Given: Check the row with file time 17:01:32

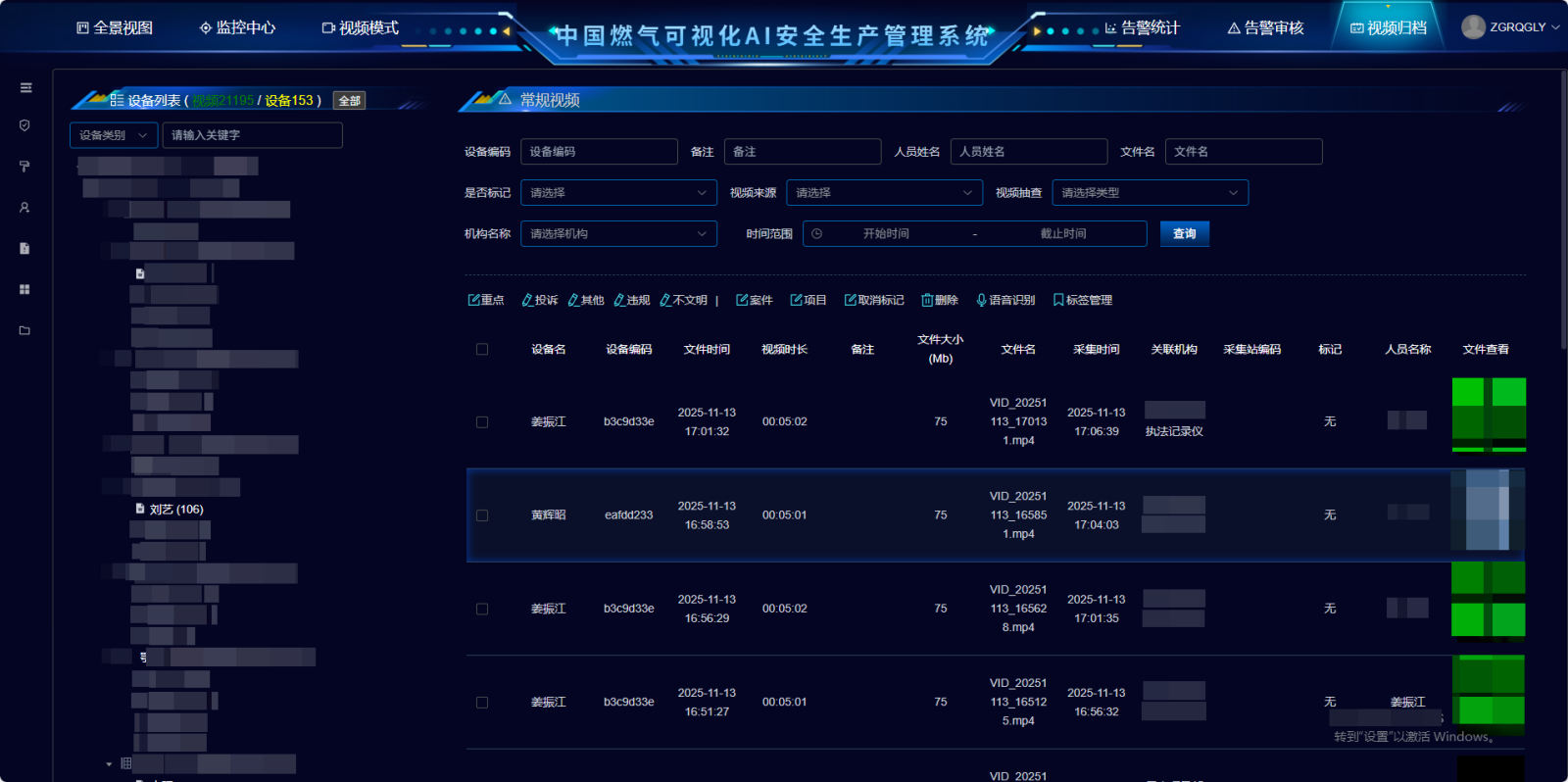Looking at the screenshot, I should (x=482, y=422).
